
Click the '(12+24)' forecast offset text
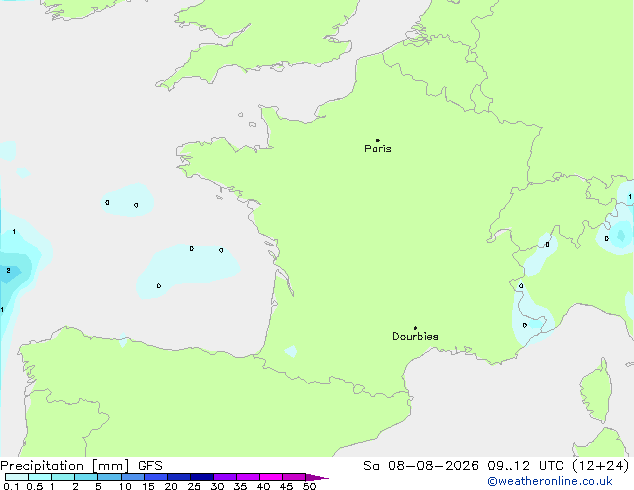coord(601,466)
